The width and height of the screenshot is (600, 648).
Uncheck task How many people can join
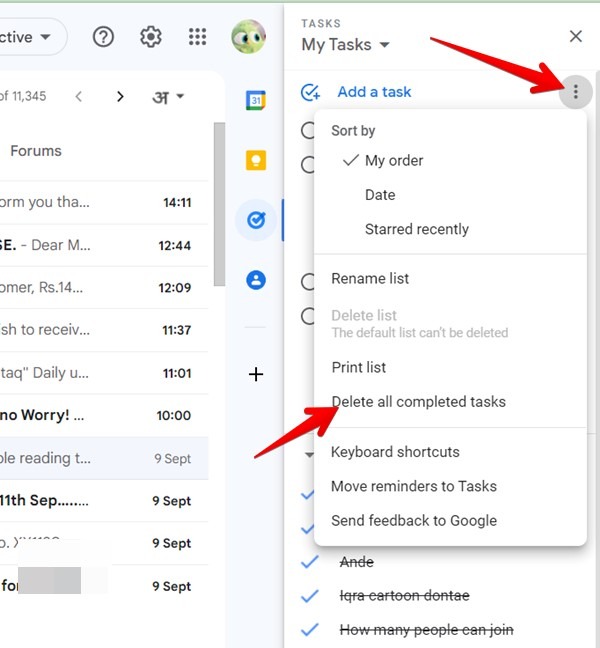coord(310,630)
